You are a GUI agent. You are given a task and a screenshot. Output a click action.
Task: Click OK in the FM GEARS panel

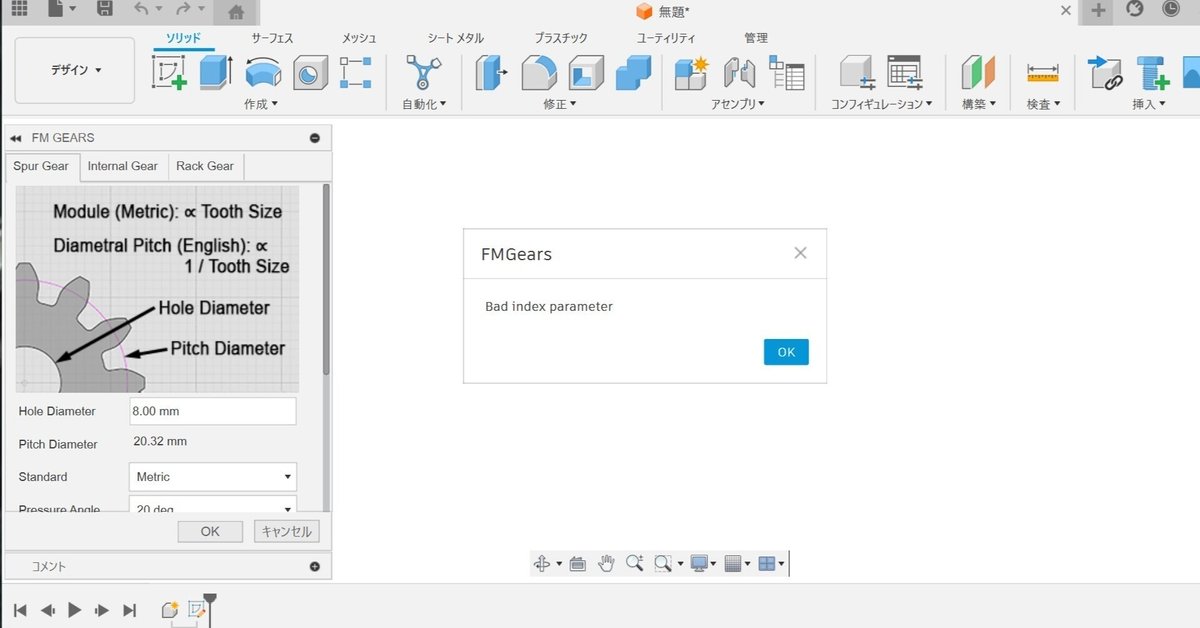pyautogui.click(x=210, y=531)
